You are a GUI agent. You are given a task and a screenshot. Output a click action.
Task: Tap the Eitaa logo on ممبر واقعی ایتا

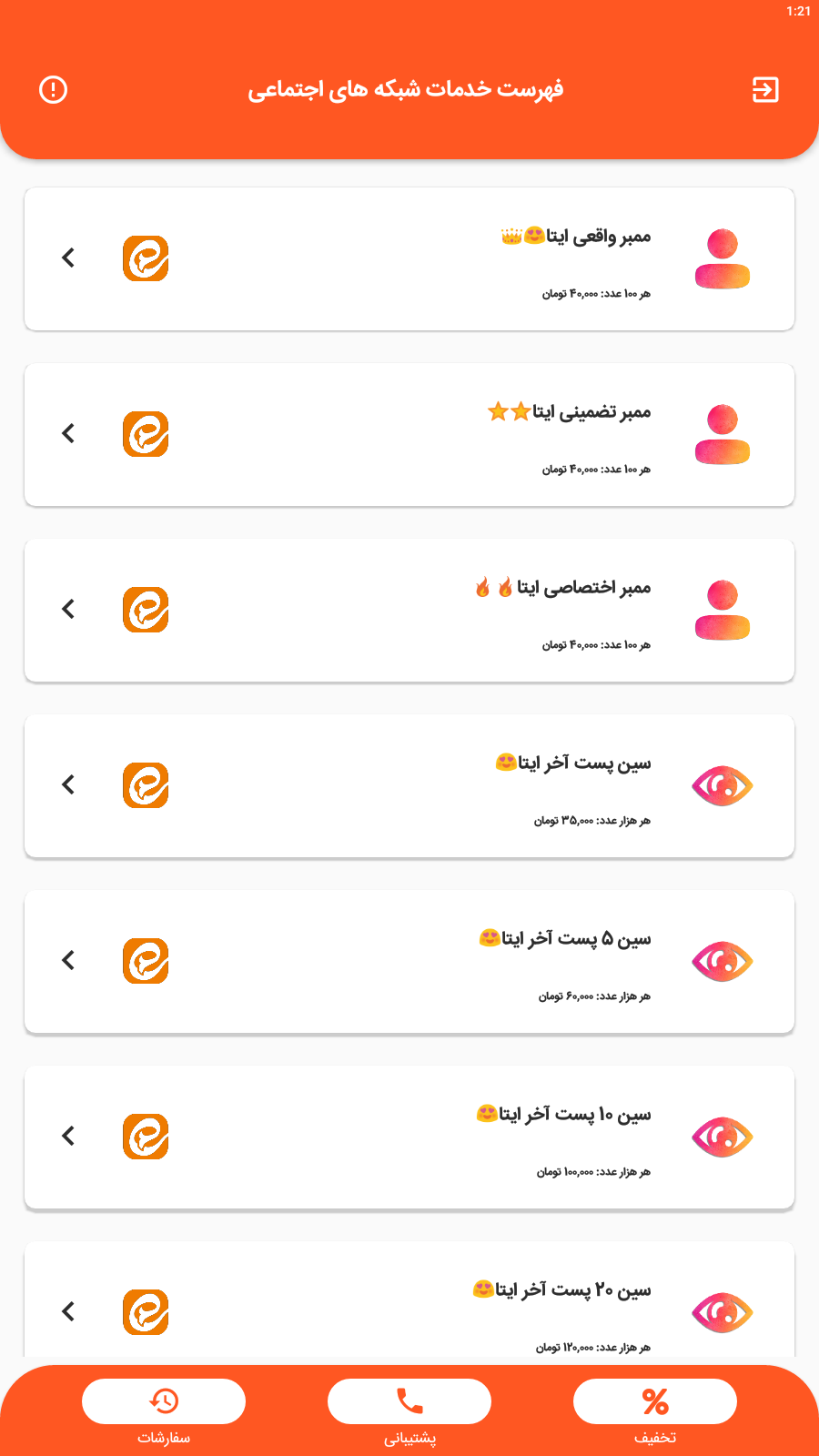tap(146, 258)
